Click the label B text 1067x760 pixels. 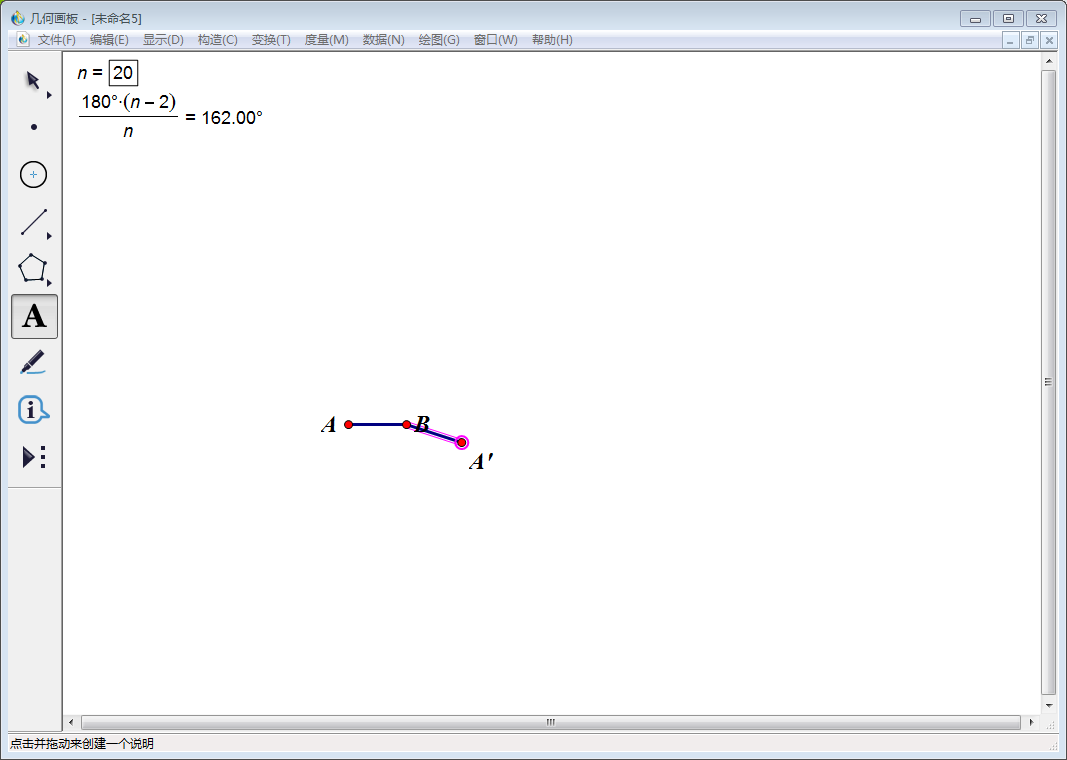423,425
